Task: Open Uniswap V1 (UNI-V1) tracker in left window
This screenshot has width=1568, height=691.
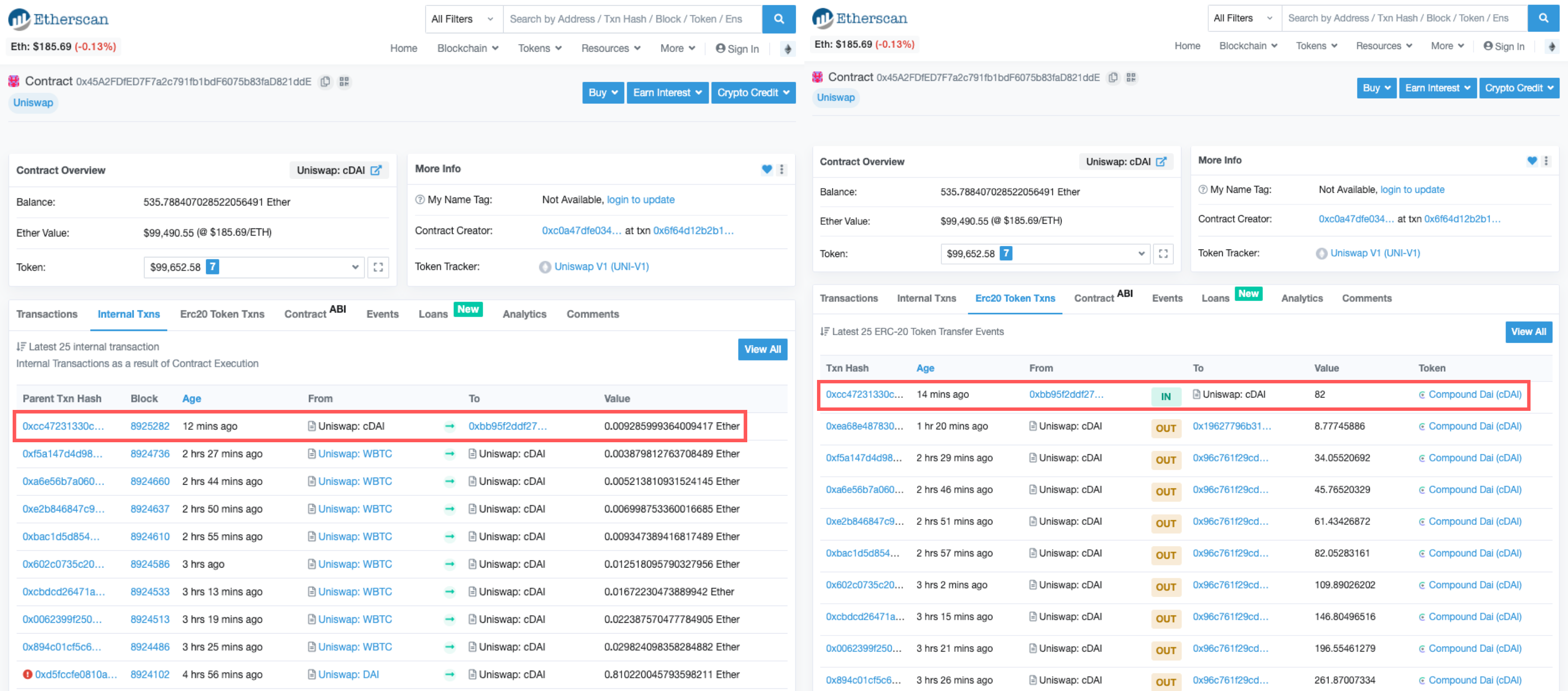Action: coord(601,267)
